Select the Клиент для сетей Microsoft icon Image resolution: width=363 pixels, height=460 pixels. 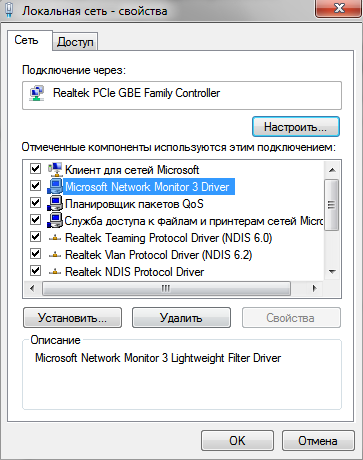[55, 170]
